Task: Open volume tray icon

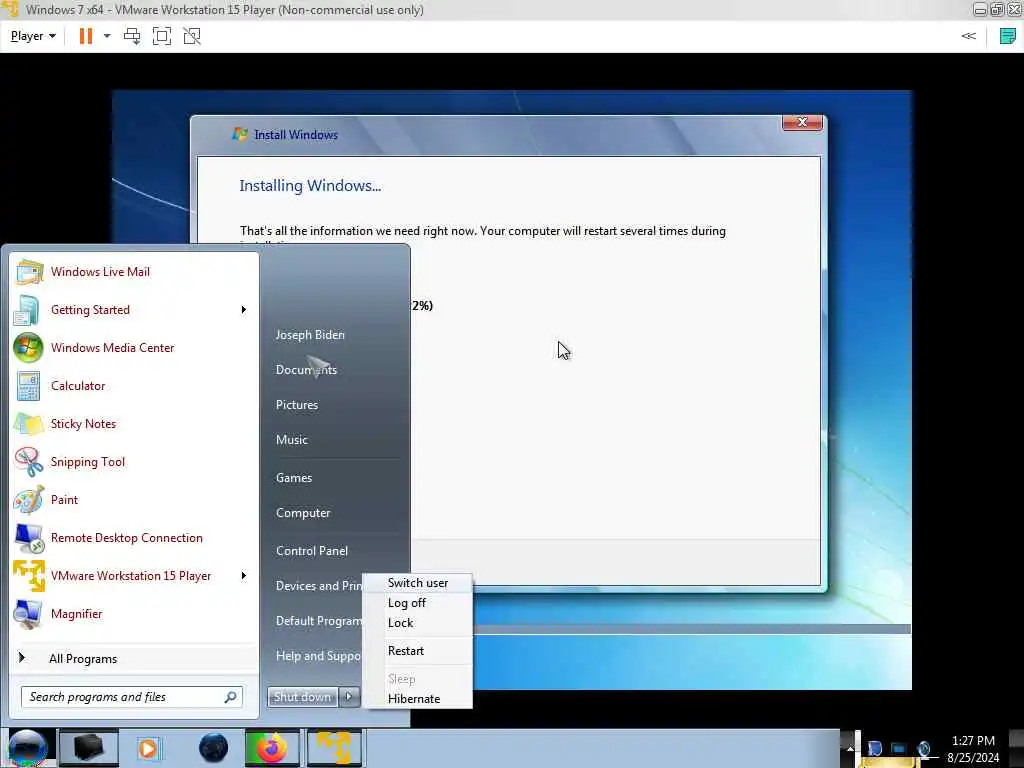Action: (x=924, y=748)
